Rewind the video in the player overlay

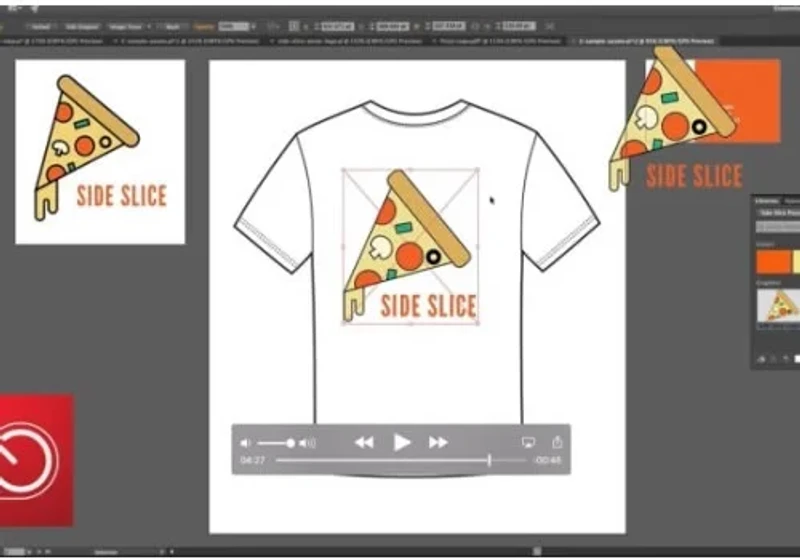(x=364, y=442)
